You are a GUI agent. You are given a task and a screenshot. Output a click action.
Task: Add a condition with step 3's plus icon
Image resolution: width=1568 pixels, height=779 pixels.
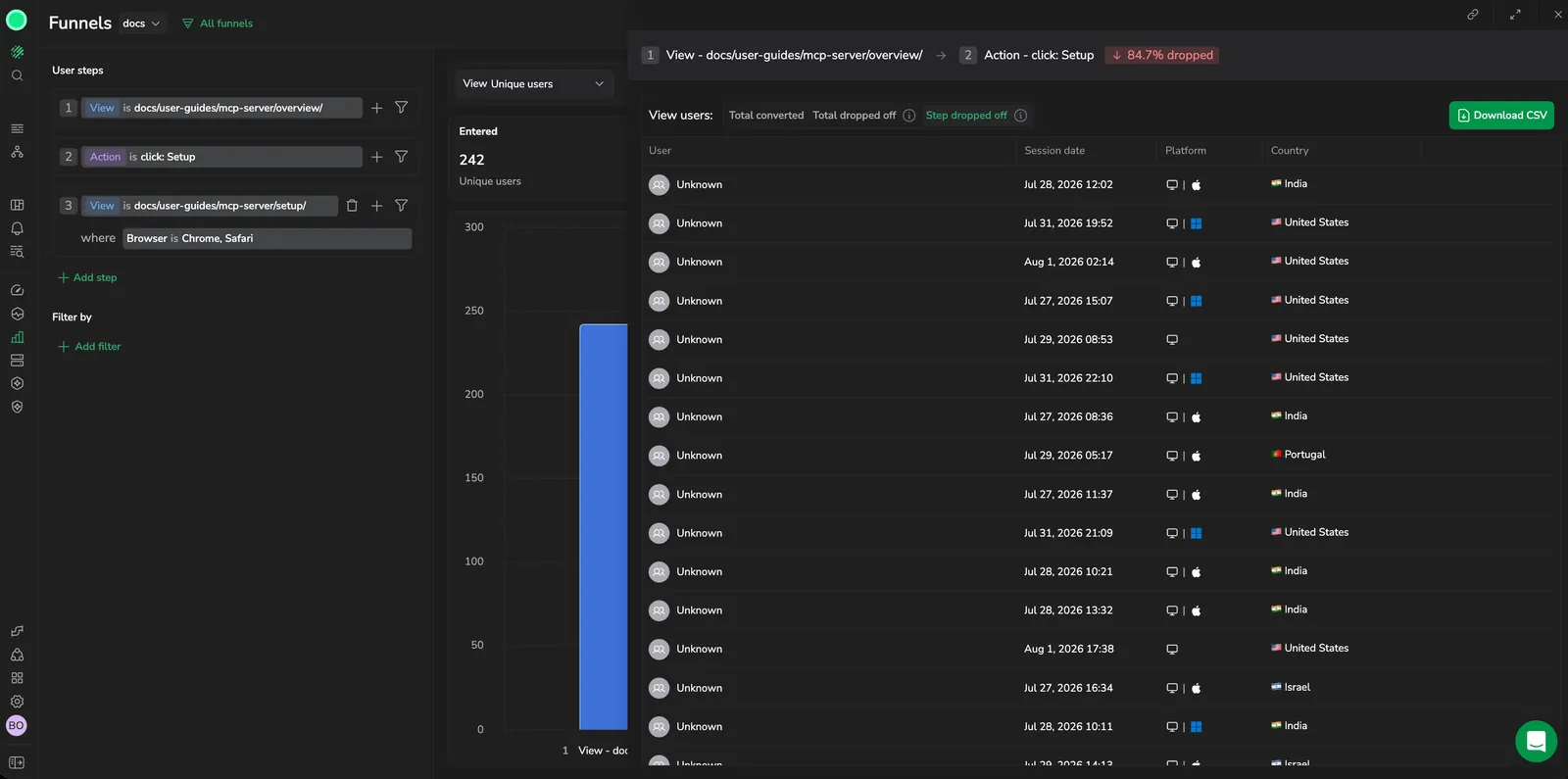[x=376, y=206]
